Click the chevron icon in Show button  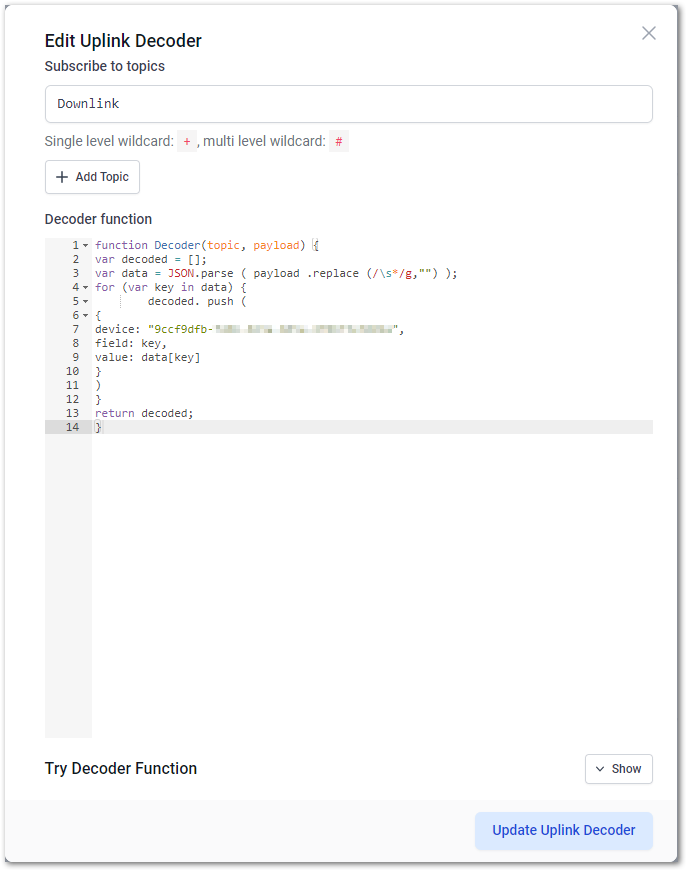(600, 769)
